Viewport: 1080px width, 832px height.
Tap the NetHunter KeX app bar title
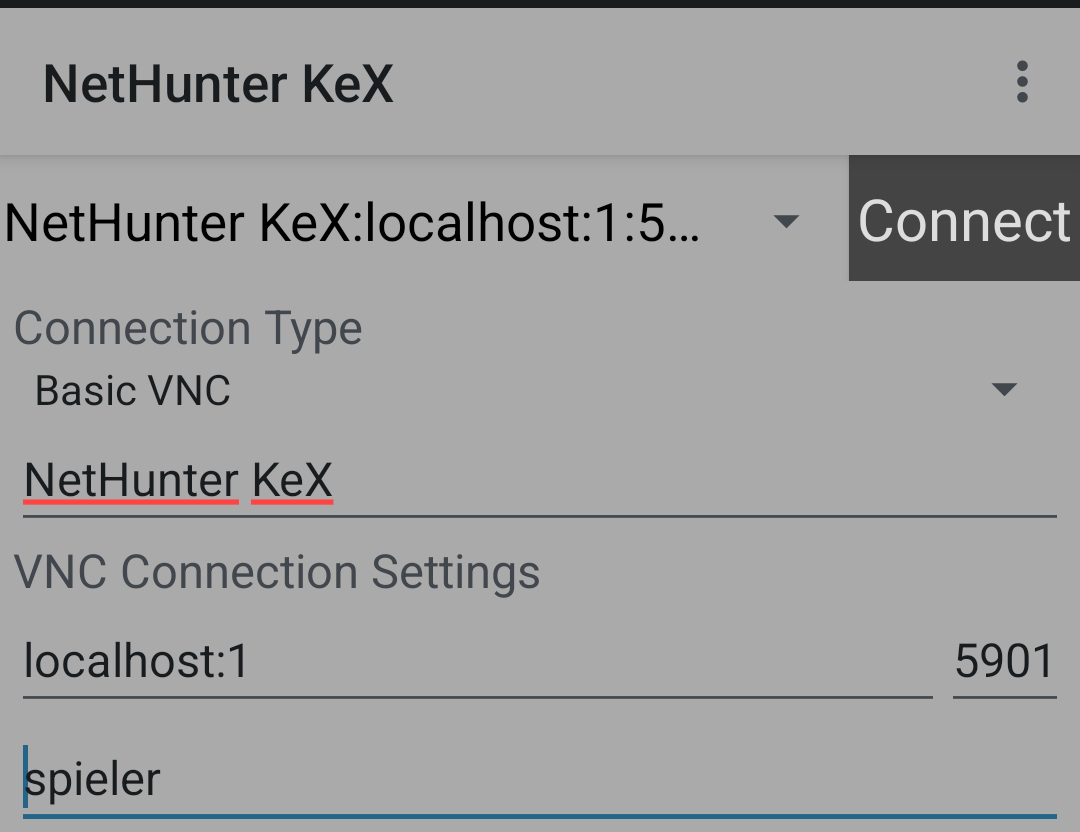click(x=218, y=84)
